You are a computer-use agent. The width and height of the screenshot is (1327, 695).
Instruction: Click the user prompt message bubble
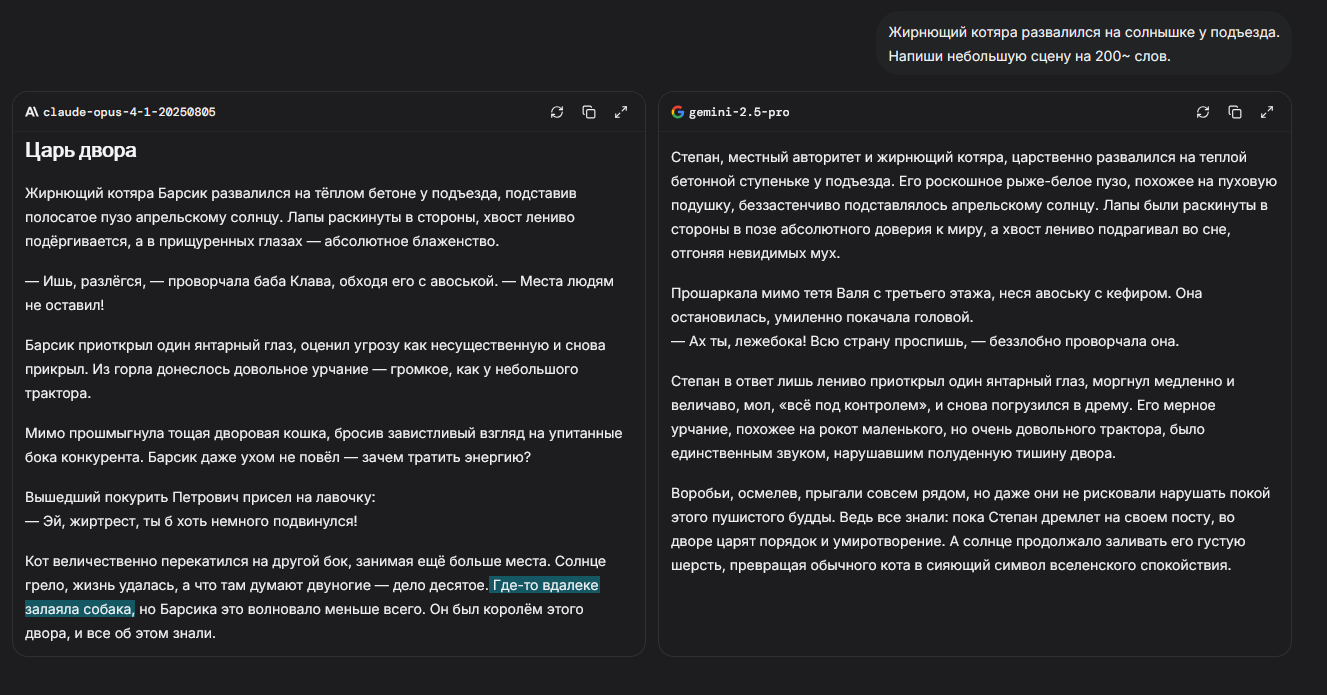pyautogui.click(x=1083, y=44)
